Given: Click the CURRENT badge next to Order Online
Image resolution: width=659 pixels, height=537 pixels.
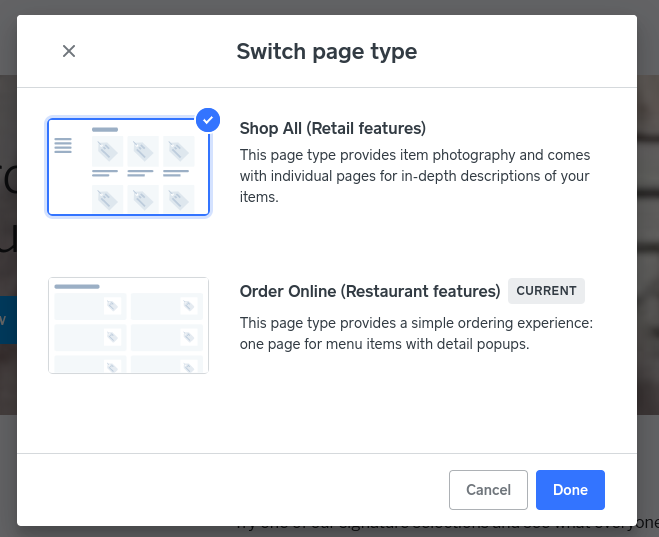Looking at the screenshot, I should tap(546, 291).
